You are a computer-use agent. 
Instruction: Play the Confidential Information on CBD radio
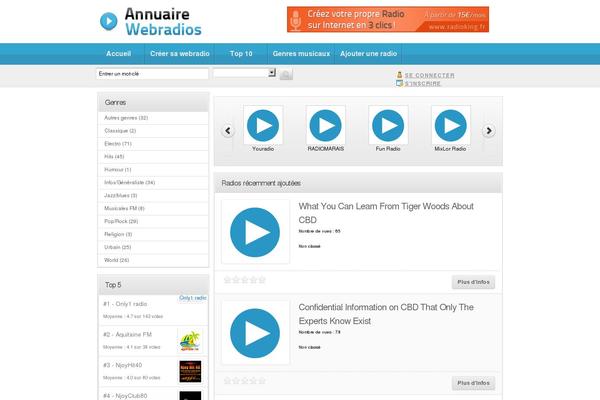coord(255,333)
